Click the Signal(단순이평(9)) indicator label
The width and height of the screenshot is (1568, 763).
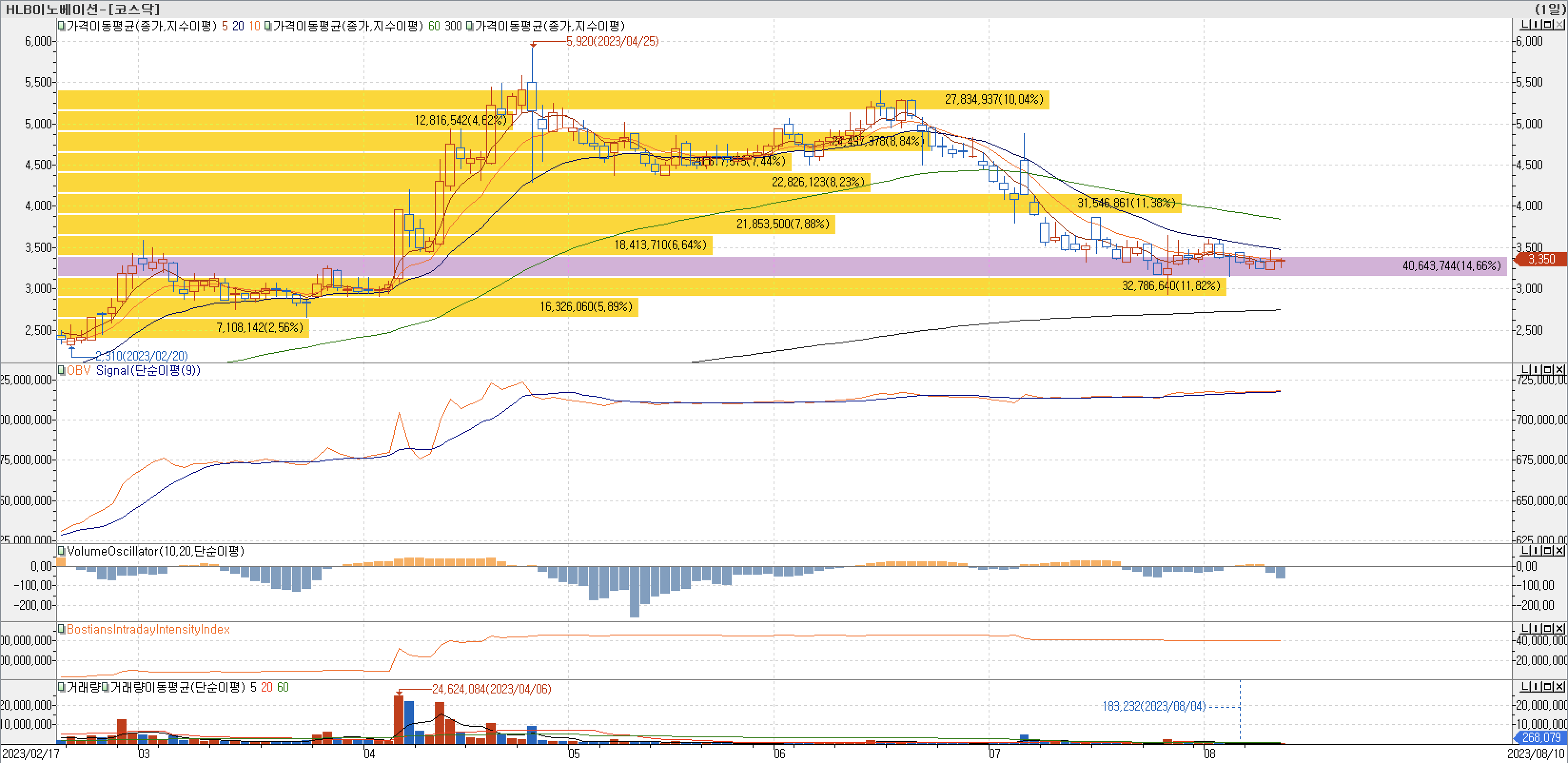pyautogui.click(x=148, y=370)
